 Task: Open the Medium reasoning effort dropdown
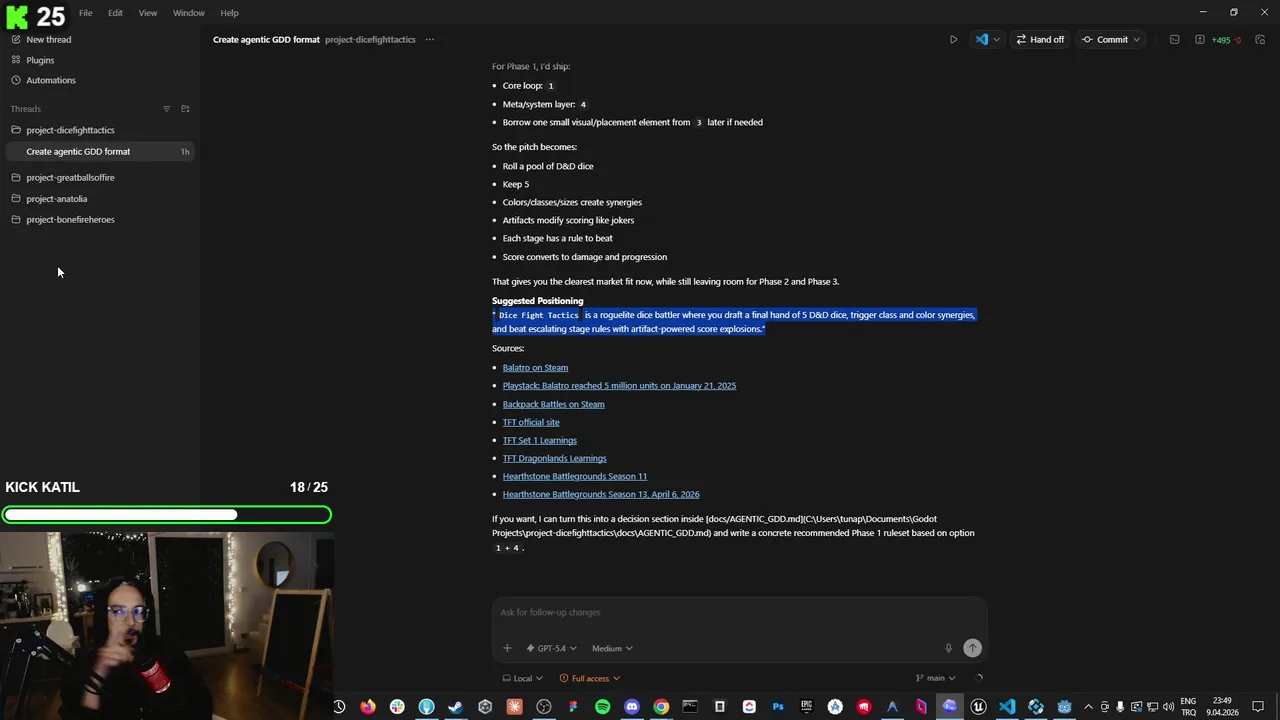[611, 648]
